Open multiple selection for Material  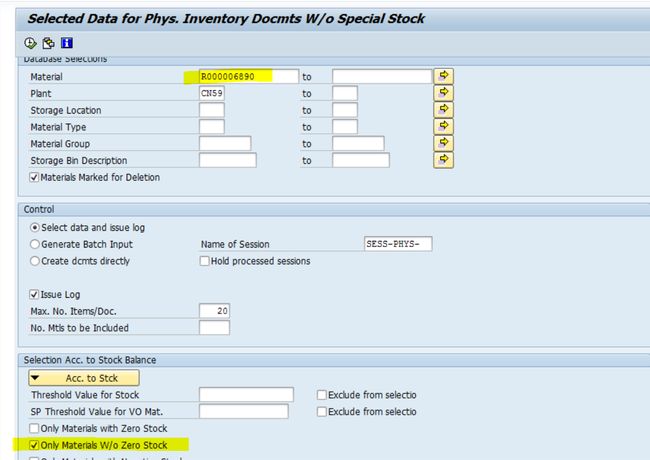click(444, 76)
